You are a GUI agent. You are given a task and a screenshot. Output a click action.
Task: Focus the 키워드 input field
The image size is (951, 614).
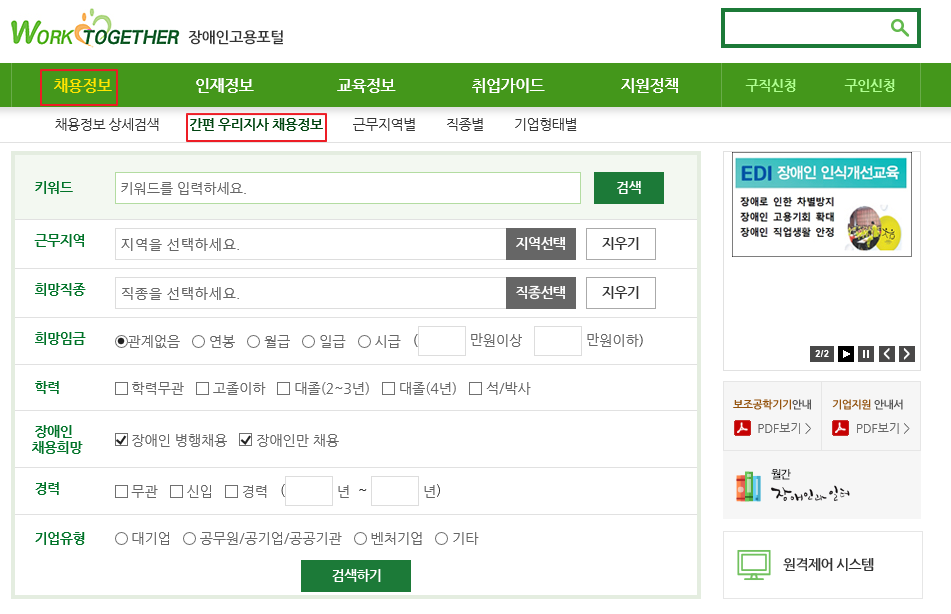tap(348, 188)
